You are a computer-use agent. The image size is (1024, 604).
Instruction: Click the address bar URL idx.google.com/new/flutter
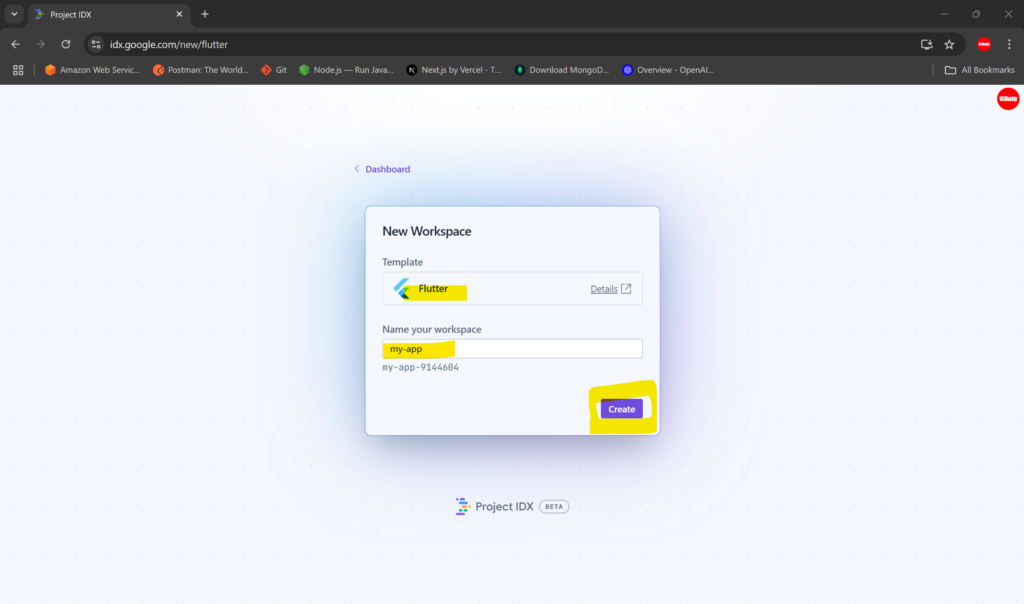pyautogui.click(x=168, y=44)
